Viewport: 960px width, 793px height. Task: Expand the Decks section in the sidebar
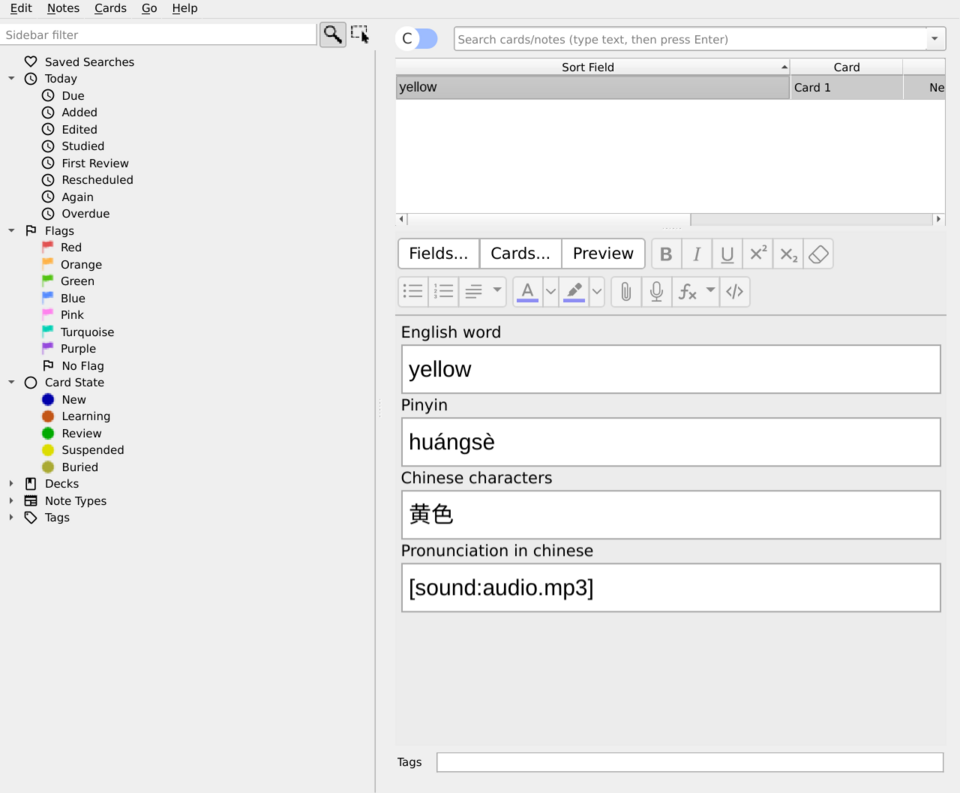(11, 483)
